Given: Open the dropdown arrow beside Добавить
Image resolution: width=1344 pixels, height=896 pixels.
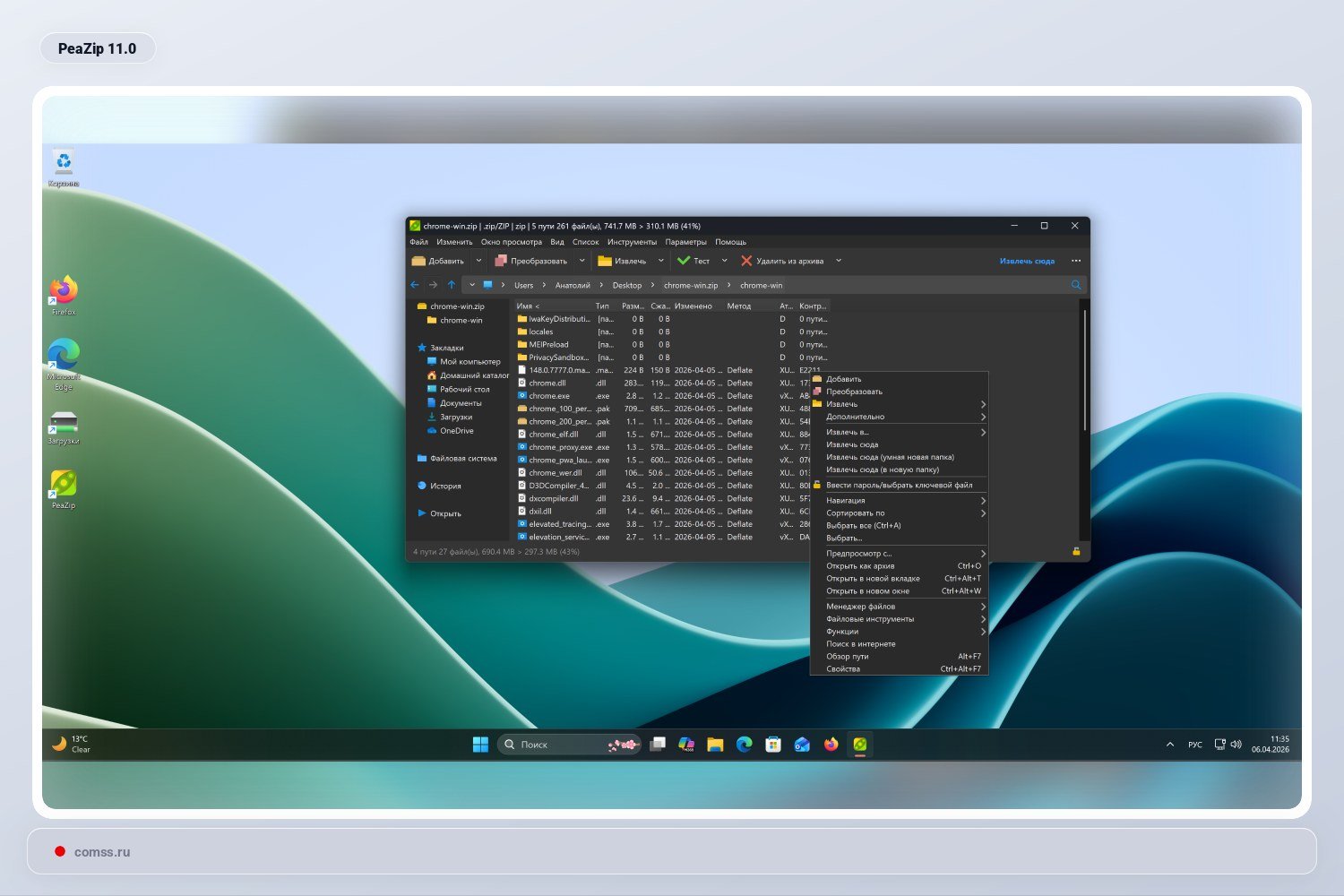Looking at the screenshot, I should click(478, 262).
